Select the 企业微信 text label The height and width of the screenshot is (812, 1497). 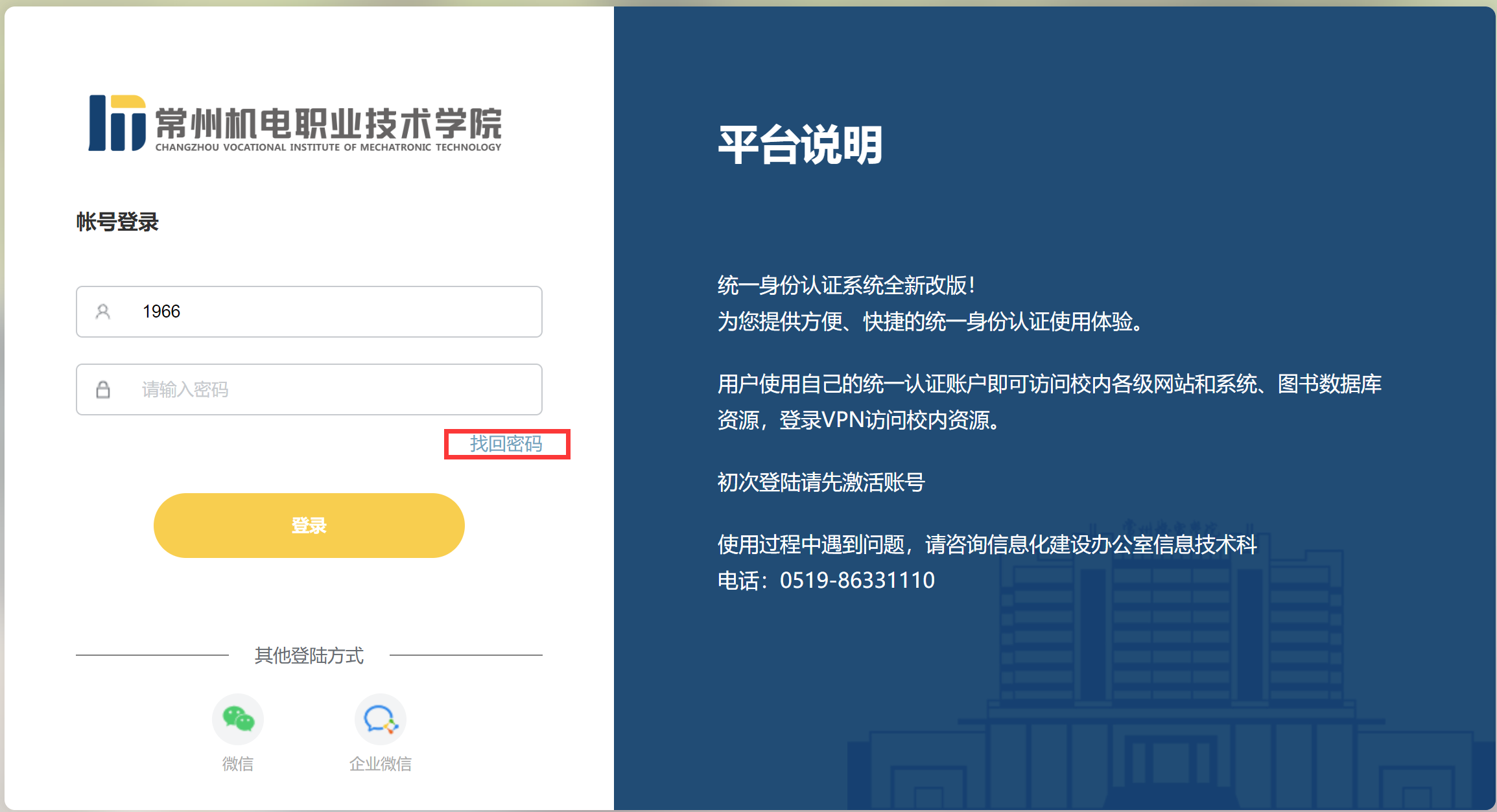click(380, 764)
